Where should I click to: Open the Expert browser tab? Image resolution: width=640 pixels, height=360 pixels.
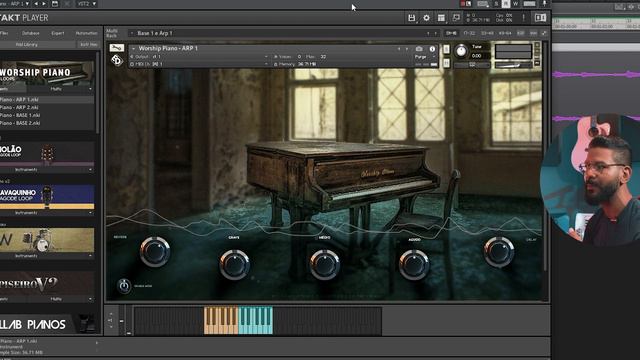[58, 33]
